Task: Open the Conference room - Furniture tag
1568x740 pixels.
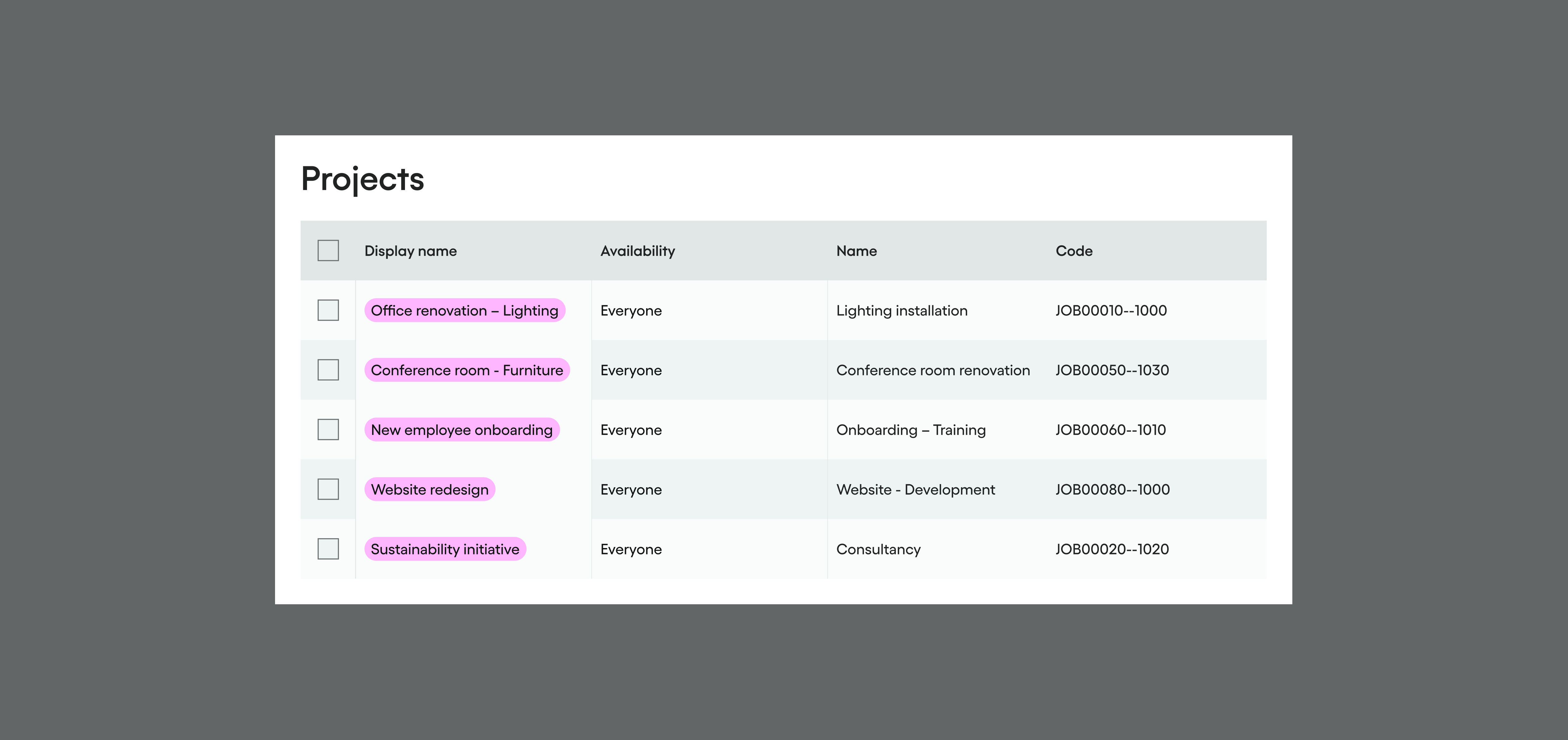Action: (467, 370)
